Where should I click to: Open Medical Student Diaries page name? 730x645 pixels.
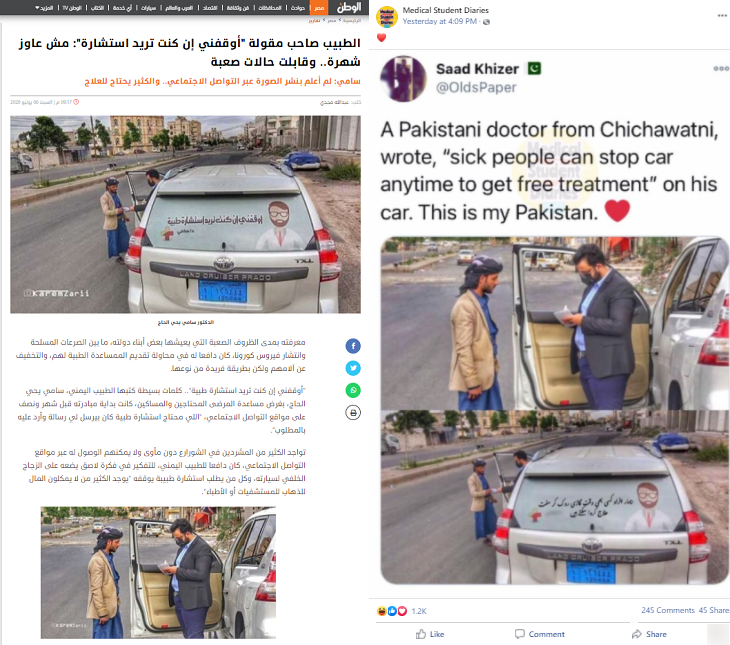[446, 10]
